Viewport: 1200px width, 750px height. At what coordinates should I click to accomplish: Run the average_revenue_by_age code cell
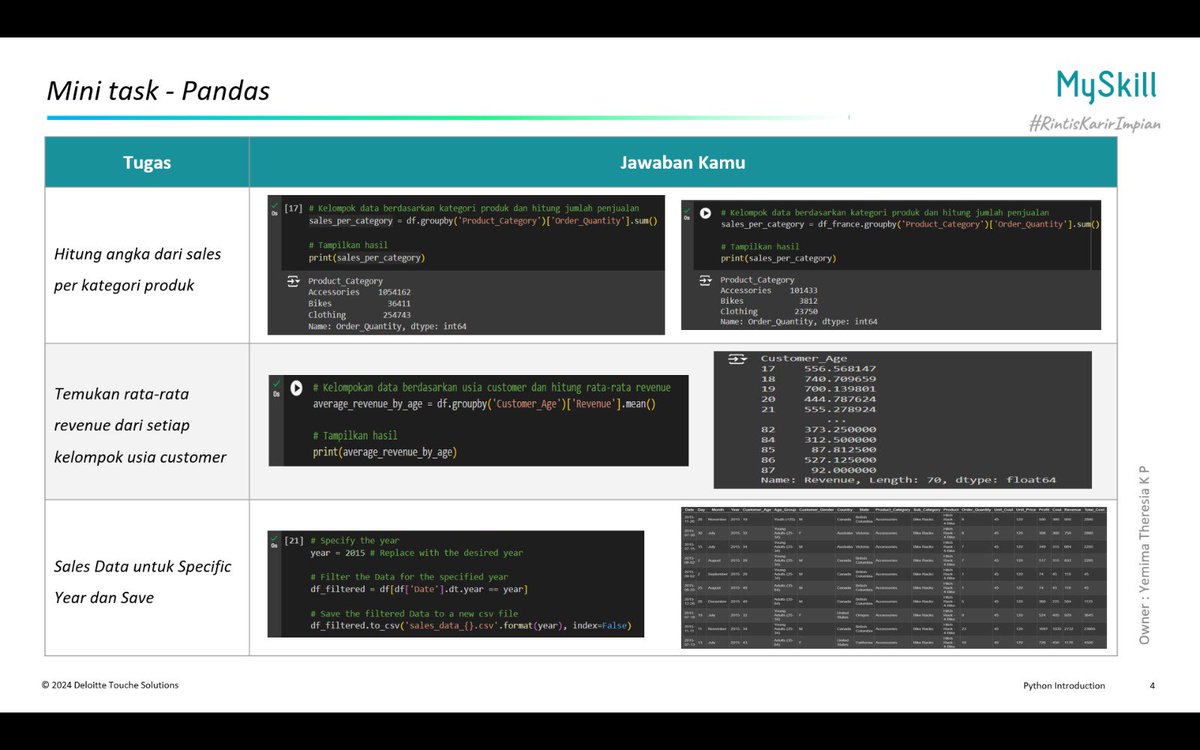(296, 387)
